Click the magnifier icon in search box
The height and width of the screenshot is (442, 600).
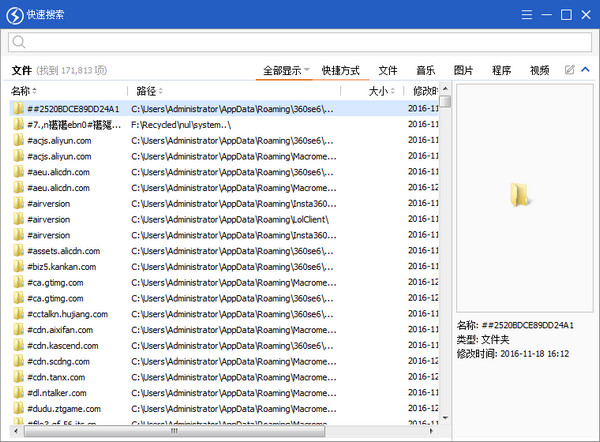[x=19, y=42]
